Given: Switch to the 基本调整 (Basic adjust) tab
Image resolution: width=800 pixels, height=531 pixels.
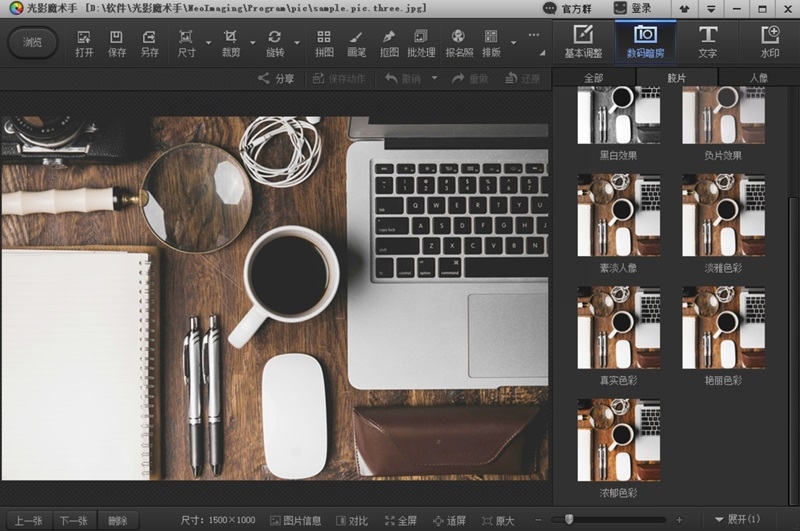Looking at the screenshot, I should (x=584, y=42).
